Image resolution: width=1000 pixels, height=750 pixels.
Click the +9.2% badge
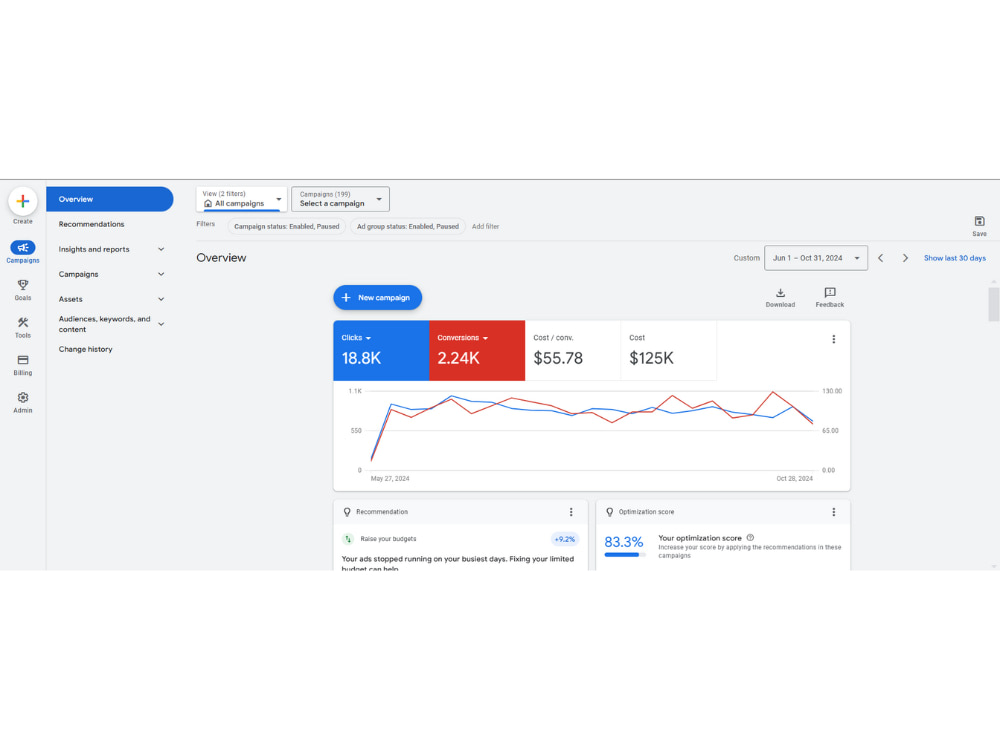pyautogui.click(x=564, y=540)
